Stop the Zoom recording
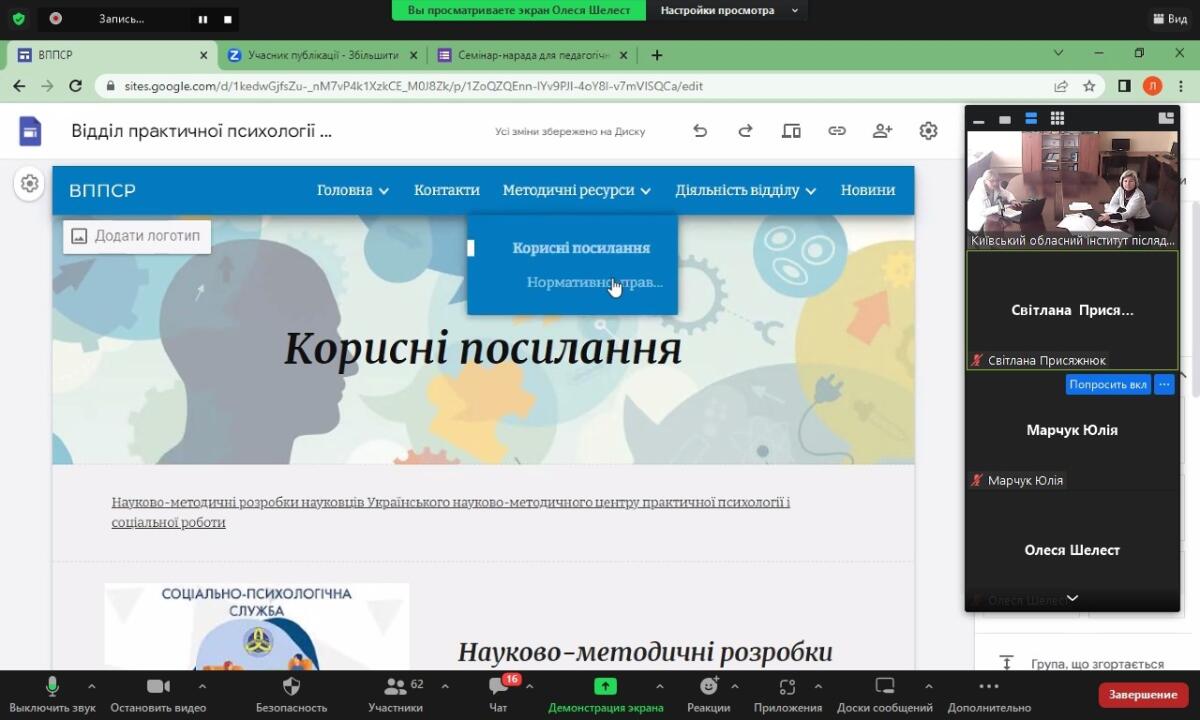Screen dimensions: 1200x720 (228, 19)
